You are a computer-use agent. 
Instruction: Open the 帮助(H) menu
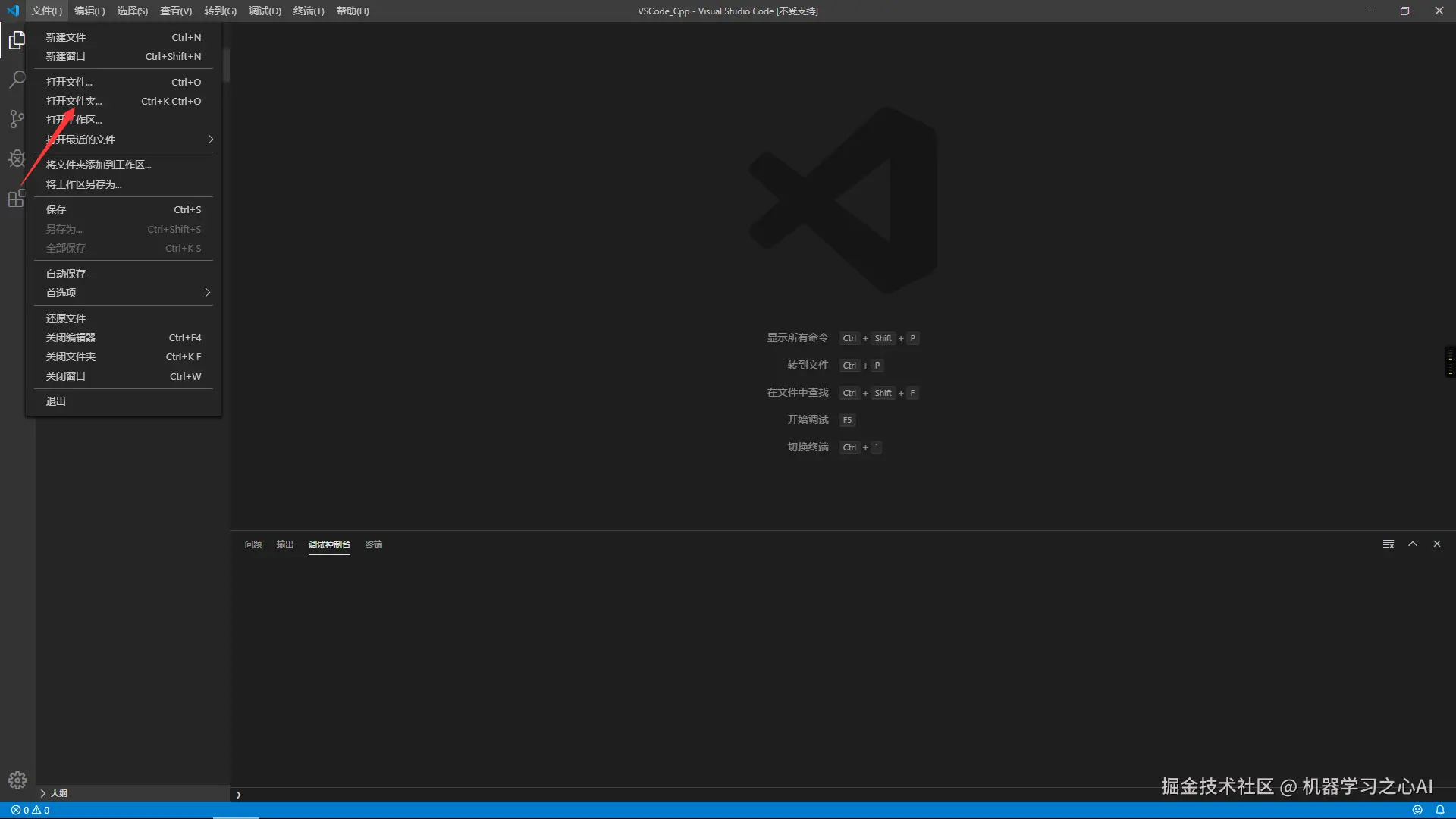coord(353,11)
